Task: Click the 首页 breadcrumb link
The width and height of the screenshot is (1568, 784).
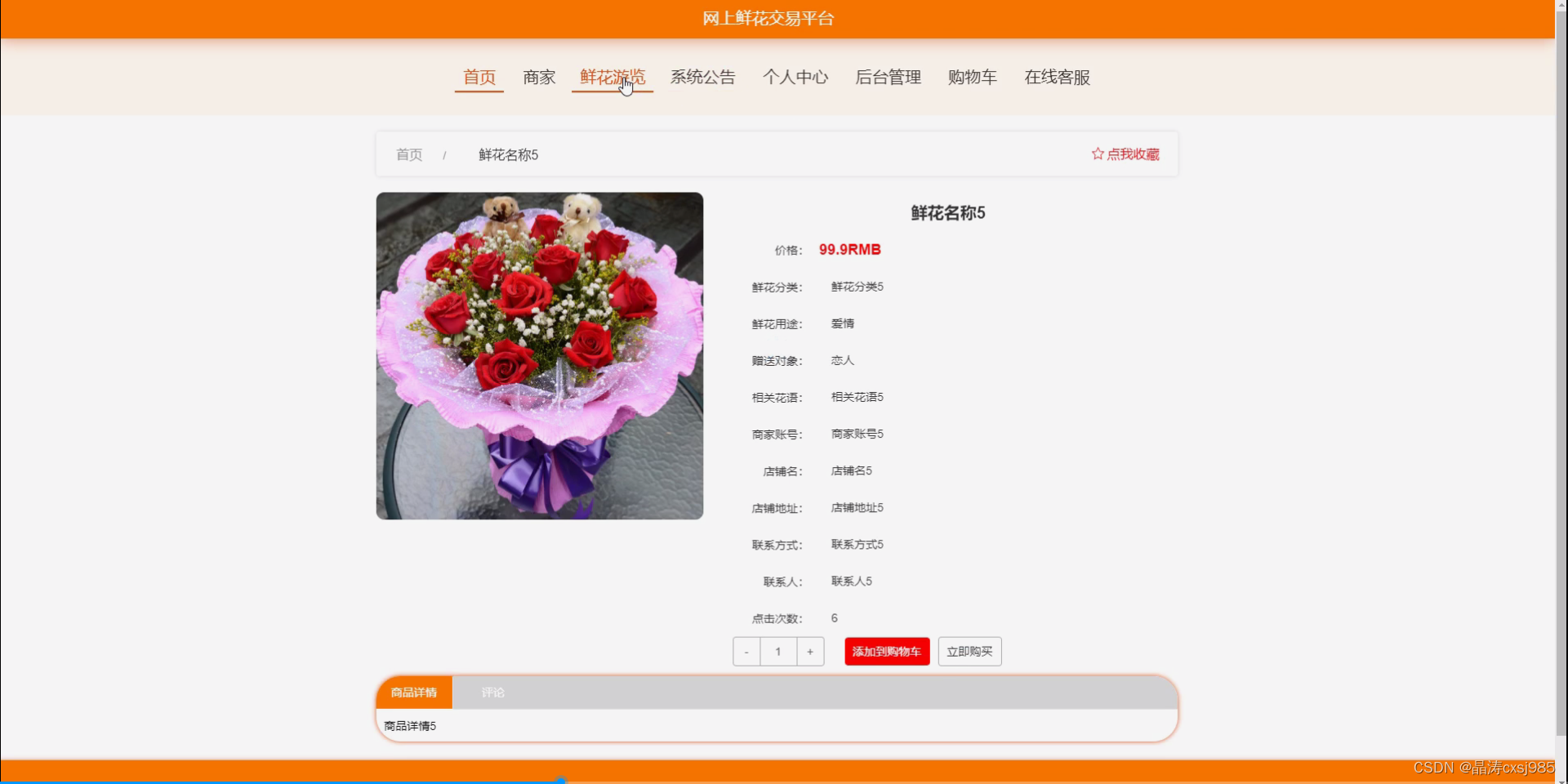Action: (409, 154)
